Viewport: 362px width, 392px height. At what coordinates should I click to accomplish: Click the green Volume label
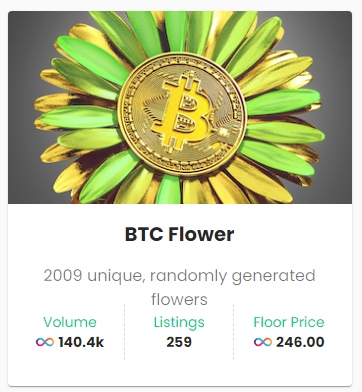[70, 322]
